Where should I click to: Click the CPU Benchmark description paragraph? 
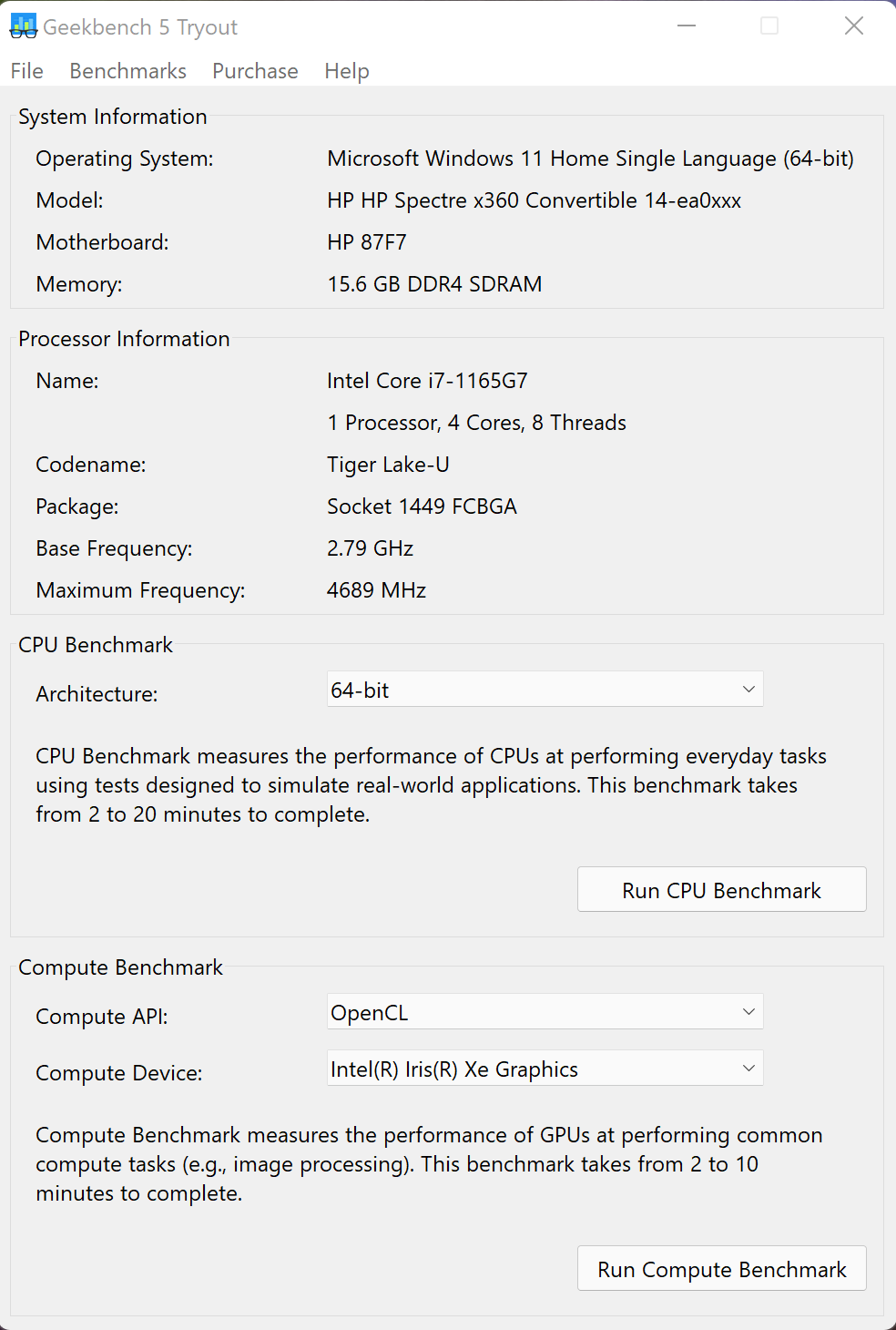(431, 784)
